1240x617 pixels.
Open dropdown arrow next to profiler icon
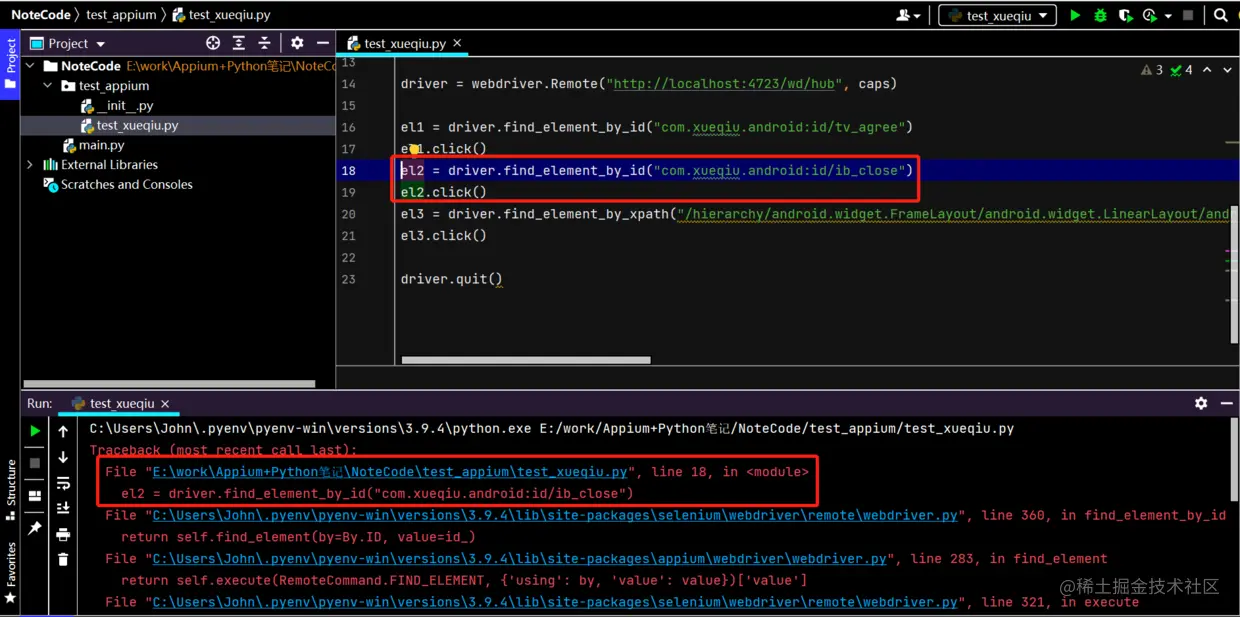pyautogui.click(x=1168, y=16)
